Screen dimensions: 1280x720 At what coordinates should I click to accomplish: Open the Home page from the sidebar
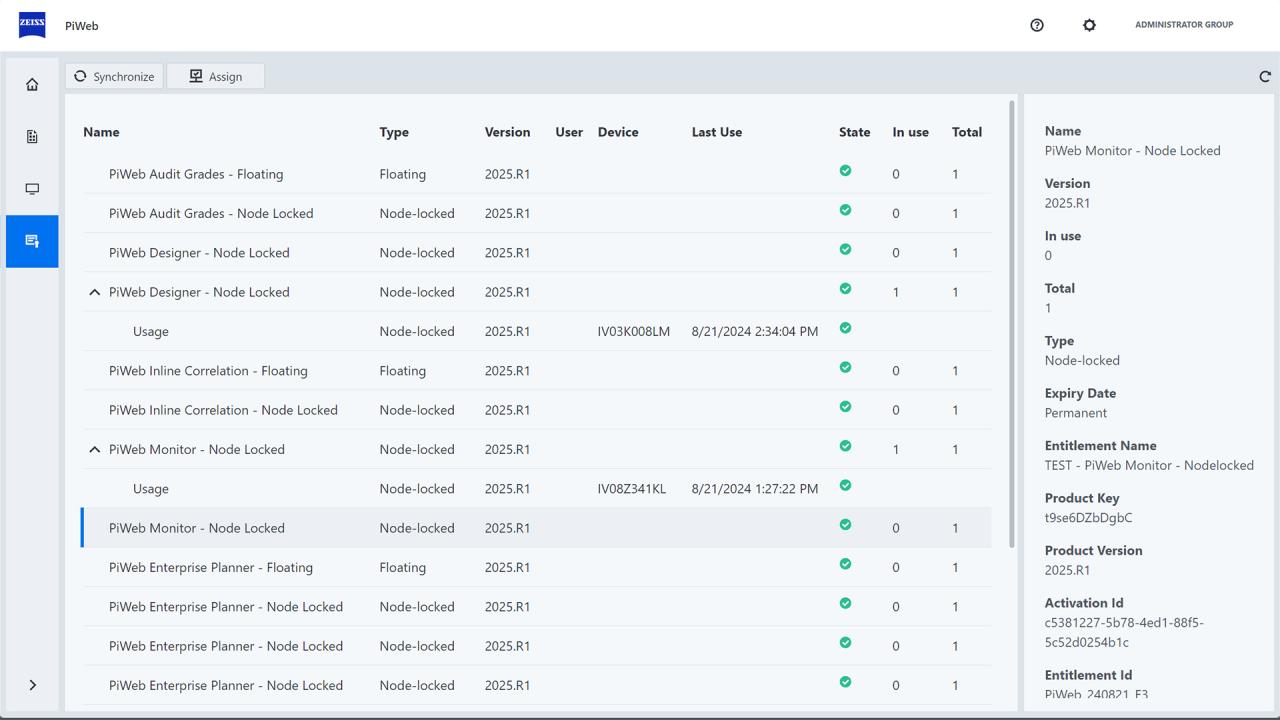click(32, 85)
